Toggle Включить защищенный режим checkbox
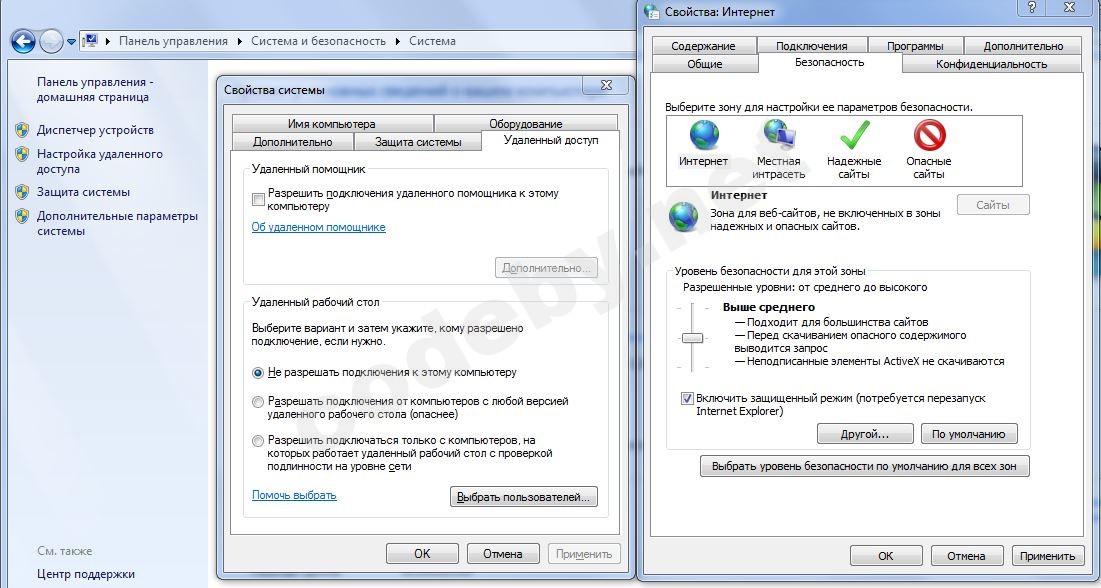Viewport: 1101px width, 588px height. tap(687, 398)
